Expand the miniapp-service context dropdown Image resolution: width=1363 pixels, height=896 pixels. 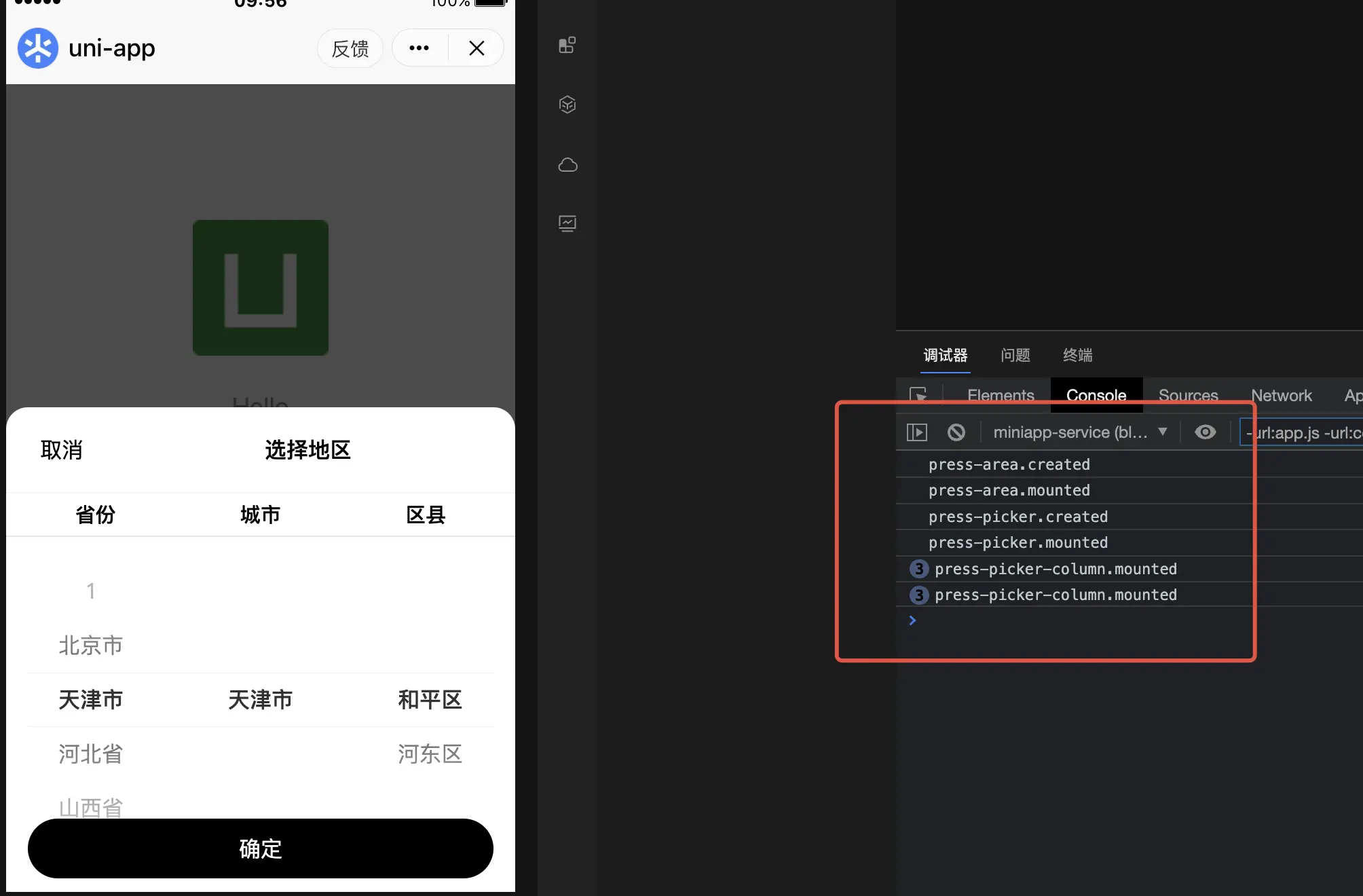(x=1079, y=432)
